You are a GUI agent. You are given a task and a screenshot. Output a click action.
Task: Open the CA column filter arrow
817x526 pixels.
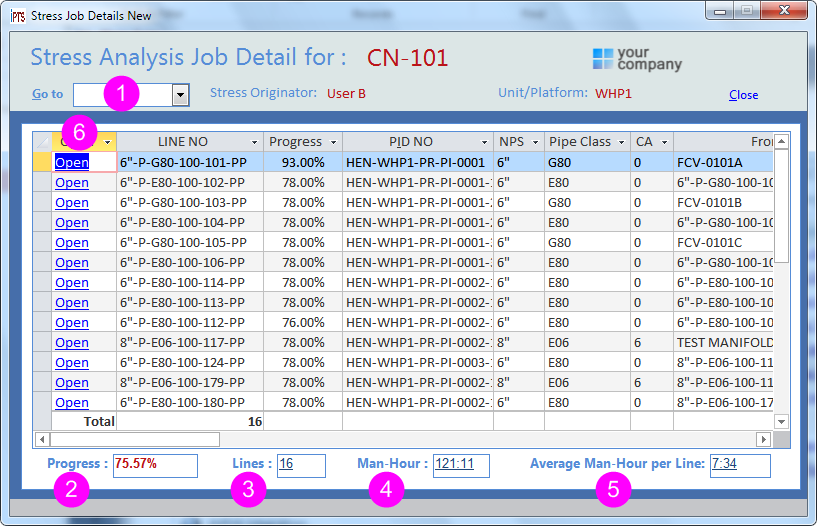(664, 142)
